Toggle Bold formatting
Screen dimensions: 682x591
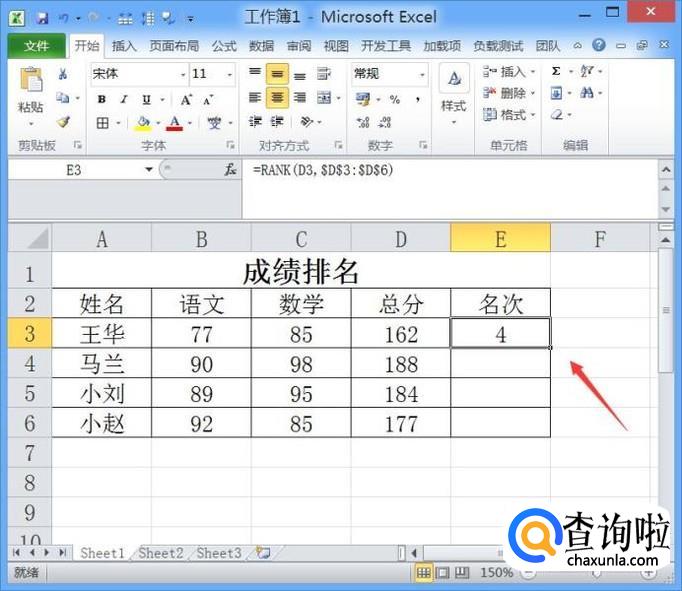(102, 100)
